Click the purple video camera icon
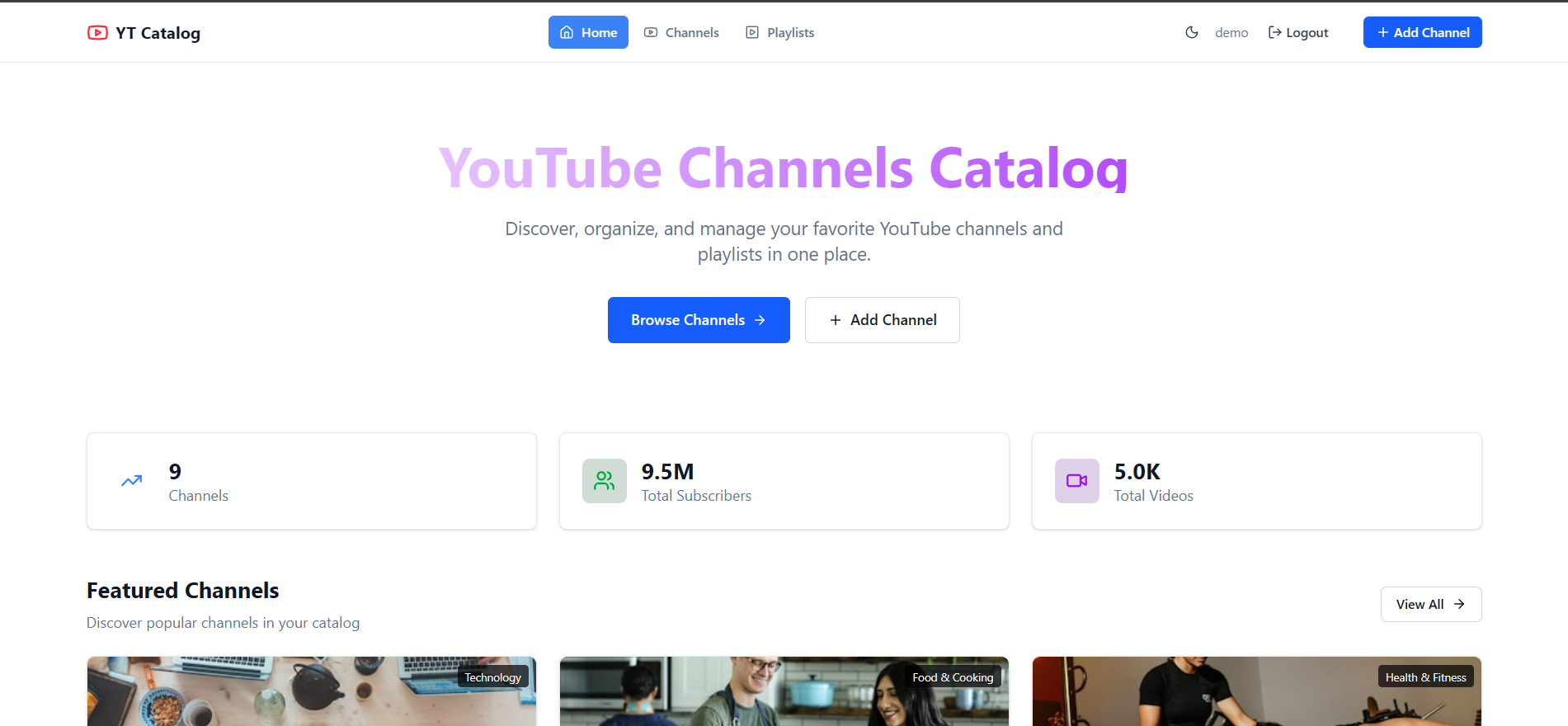The width and height of the screenshot is (1568, 726). click(x=1076, y=481)
